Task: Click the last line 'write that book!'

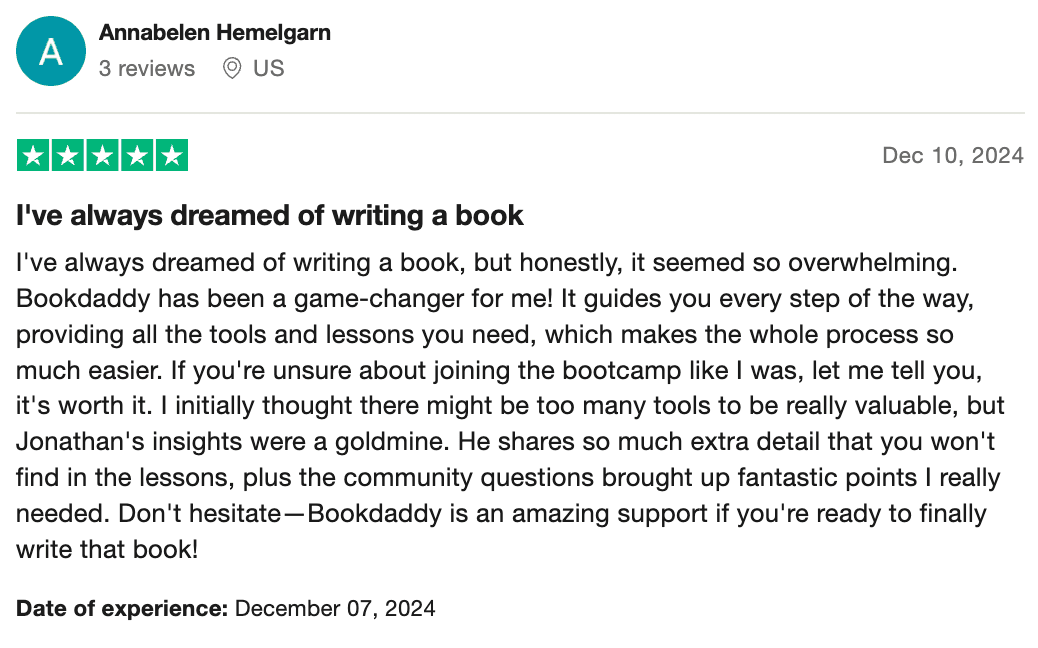Action: coord(107,550)
